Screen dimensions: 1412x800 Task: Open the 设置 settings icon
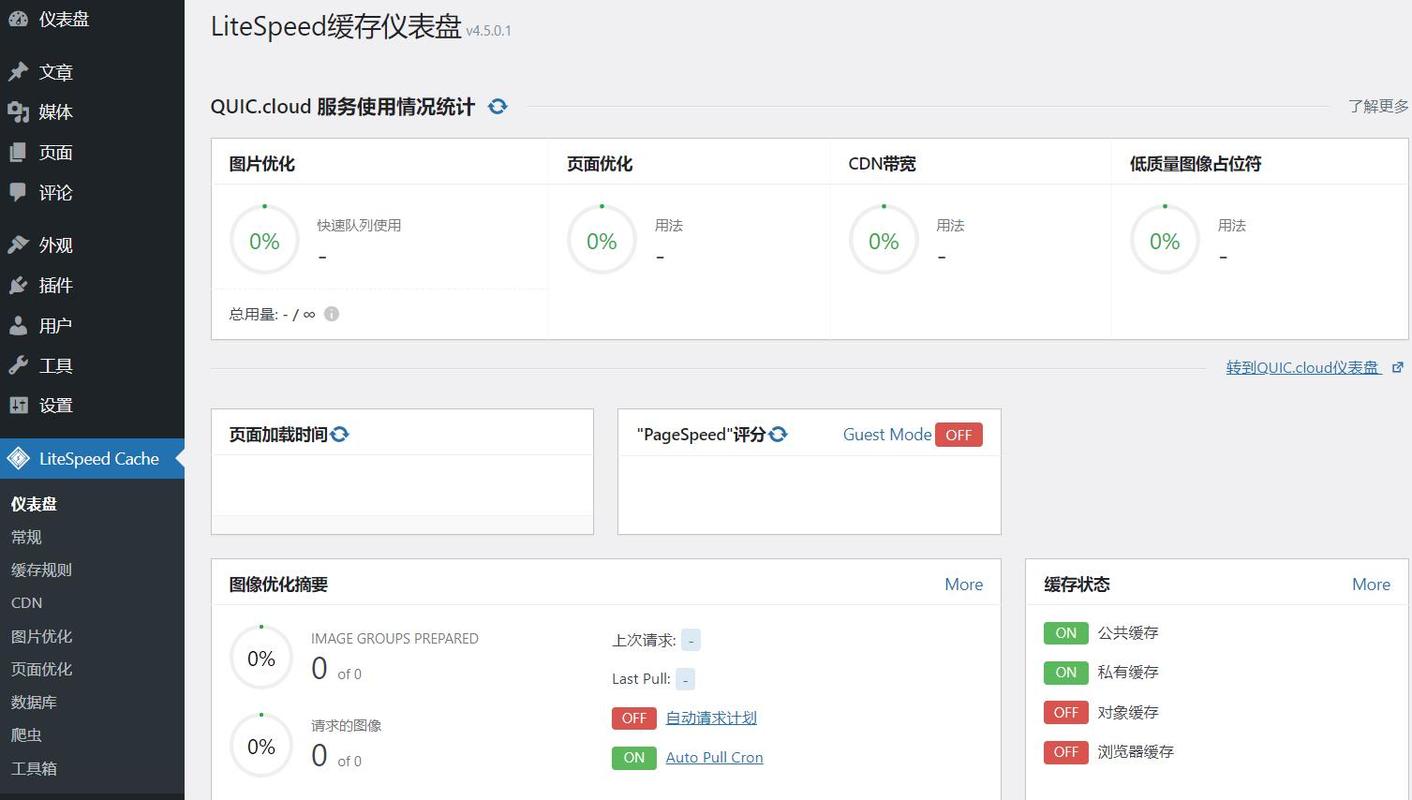point(17,405)
